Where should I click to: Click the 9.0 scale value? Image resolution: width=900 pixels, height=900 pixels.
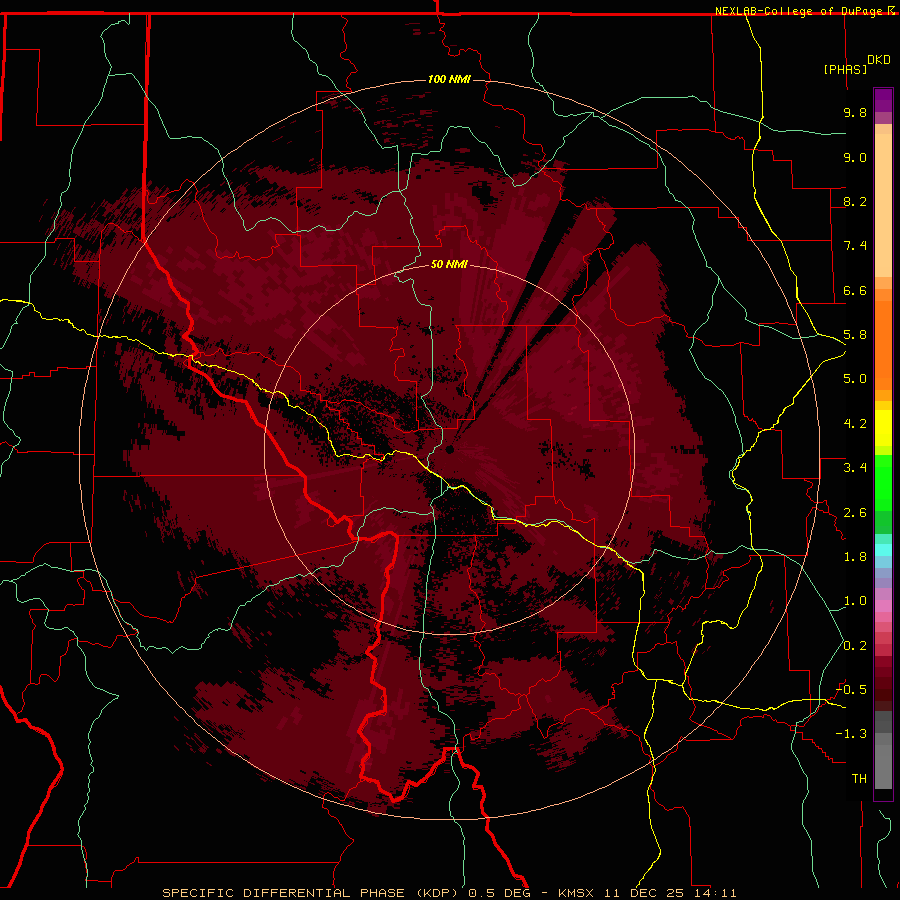tap(855, 157)
